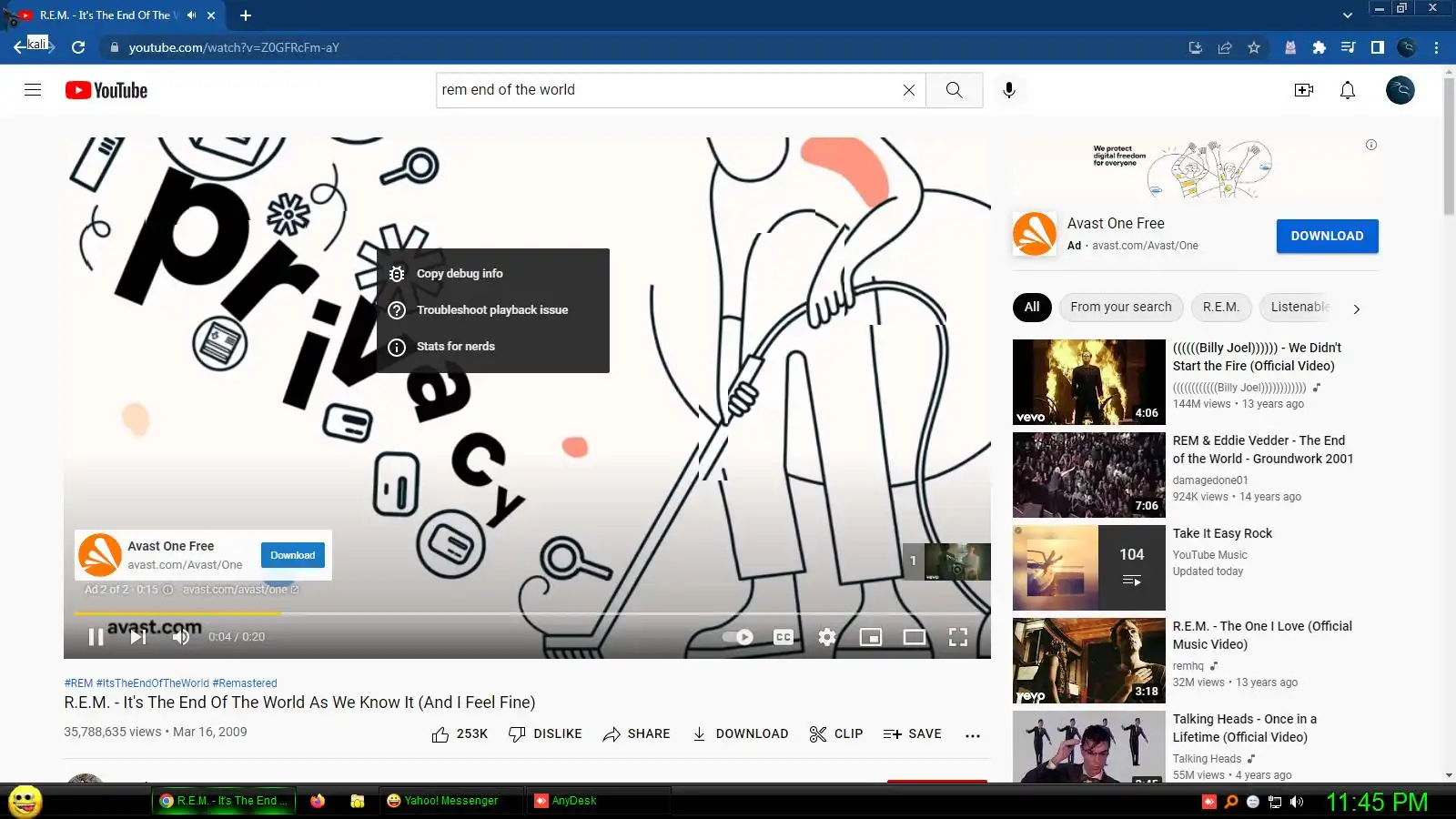The height and width of the screenshot is (819, 1456).
Task: Save the video to a playlist
Action: (x=912, y=734)
